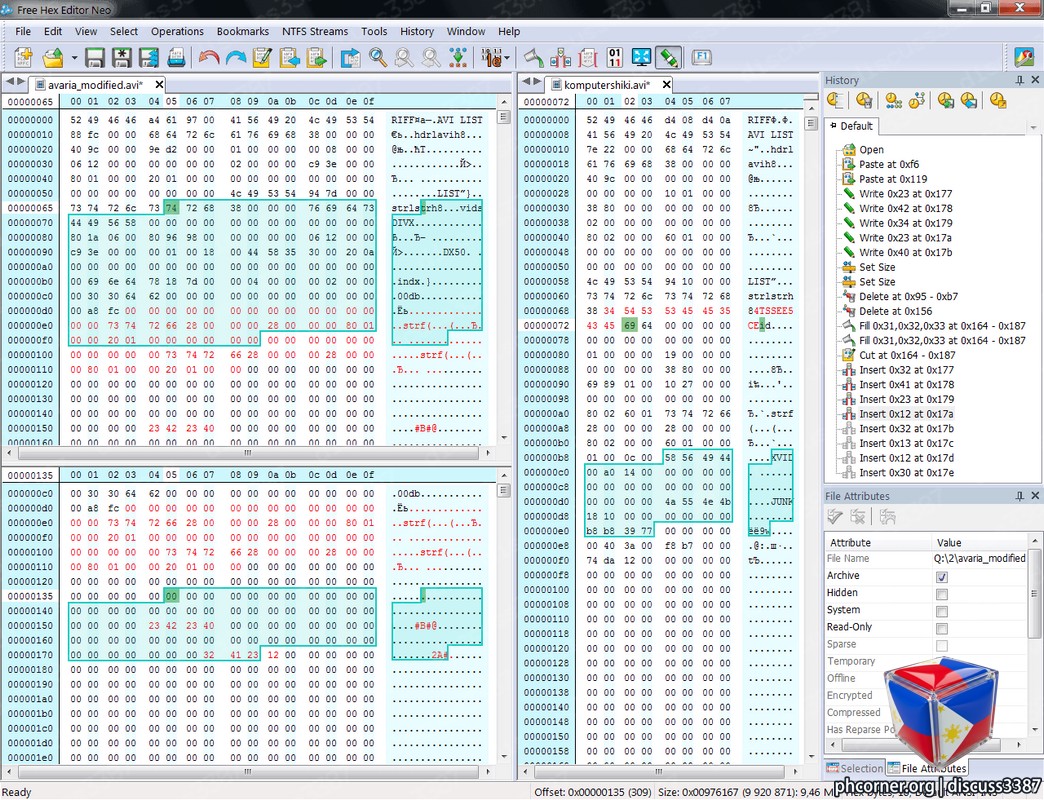Close the komputershiki.avi tab
Image resolution: width=1044 pixels, height=800 pixels.
(666, 85)
